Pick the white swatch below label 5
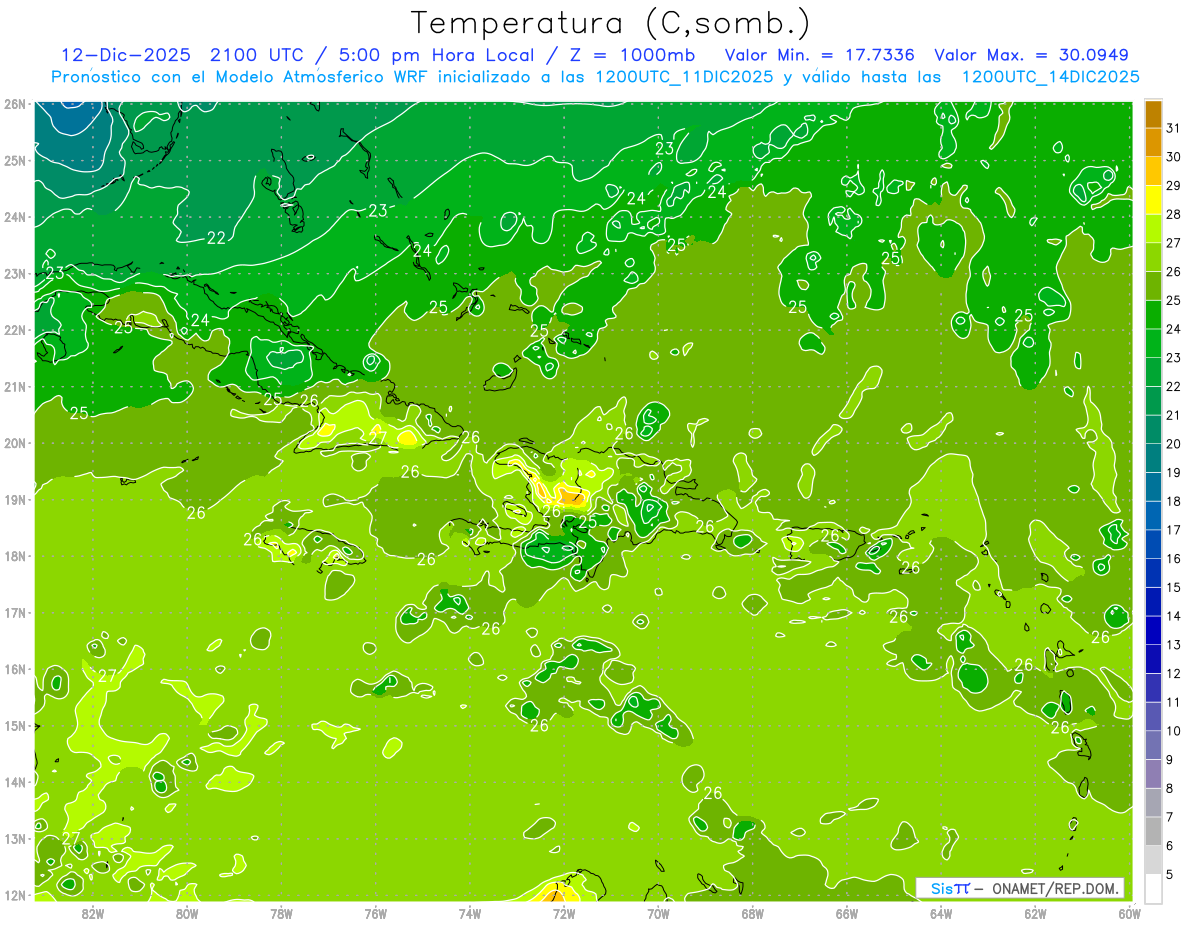This screenshot has width=1200, height=927. click(1153, 888)
